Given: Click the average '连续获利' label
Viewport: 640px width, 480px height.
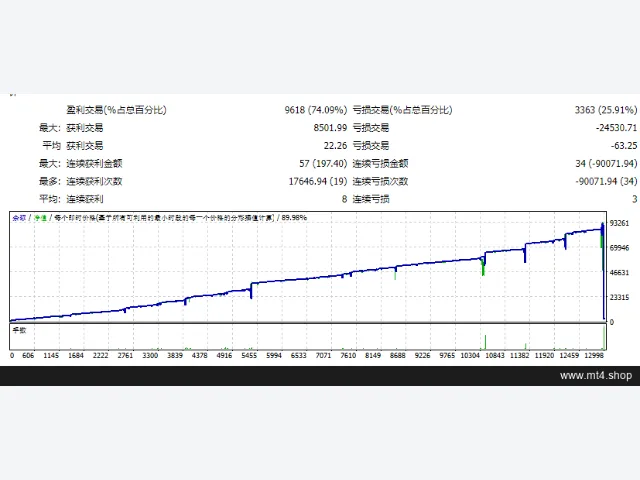Looking at the screenshot, I should (x=85, y=199).
